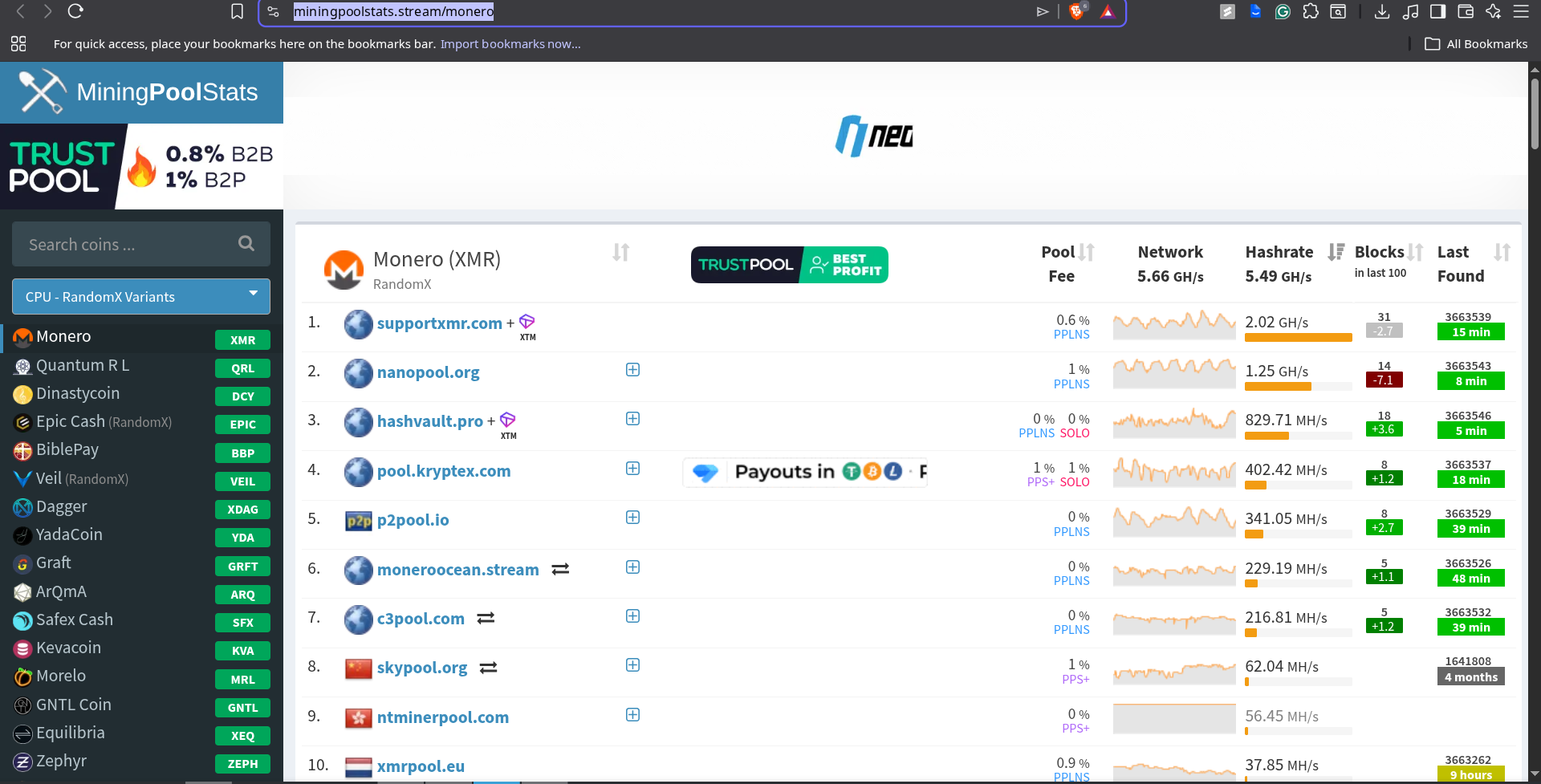Open Brave Shields lion icon

click(1077, 11)
